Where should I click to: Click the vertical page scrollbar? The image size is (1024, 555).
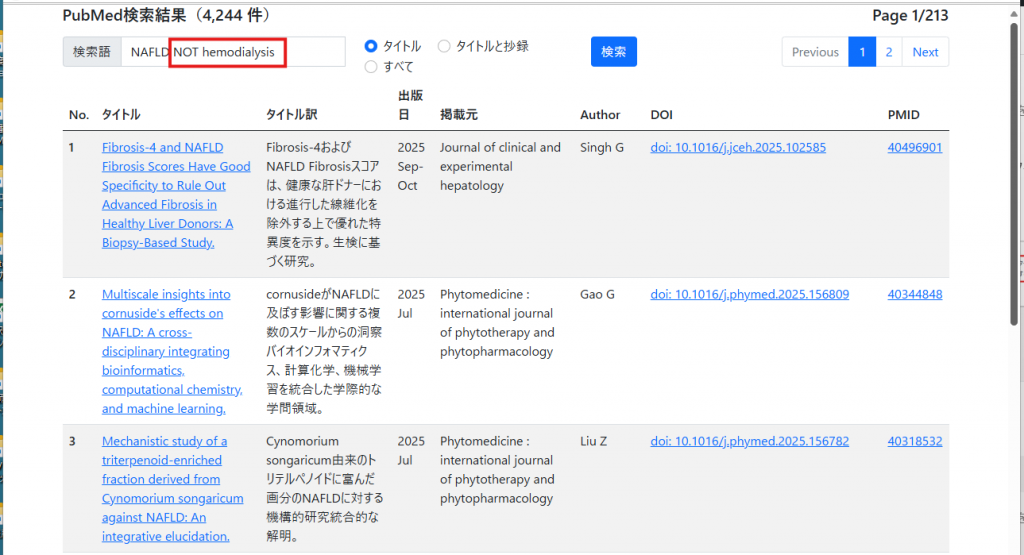click(x=1016, y=200)
